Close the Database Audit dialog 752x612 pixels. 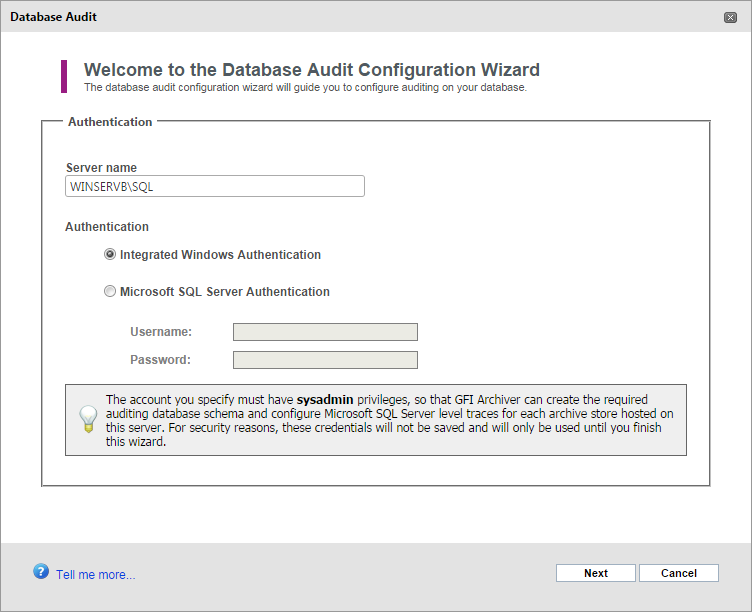click(x=730, y=17)
